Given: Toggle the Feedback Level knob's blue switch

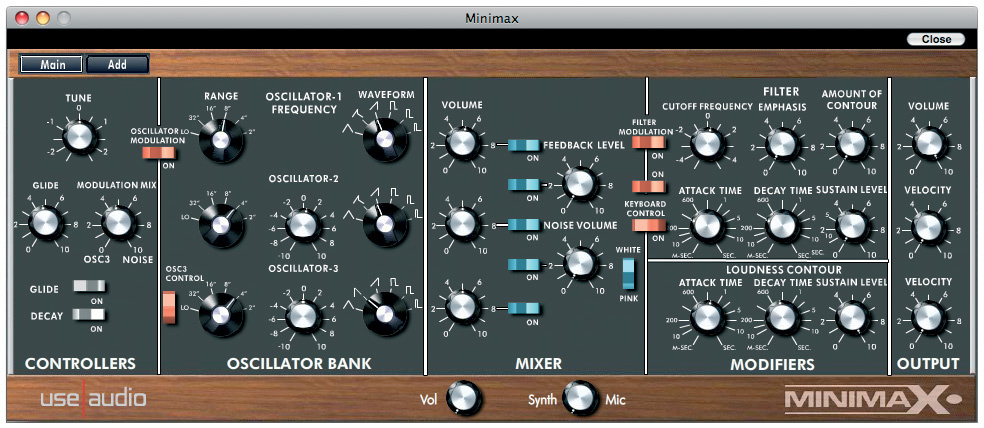Looking at the screenshot, I should pyautogui.click(x=523, y=185).
